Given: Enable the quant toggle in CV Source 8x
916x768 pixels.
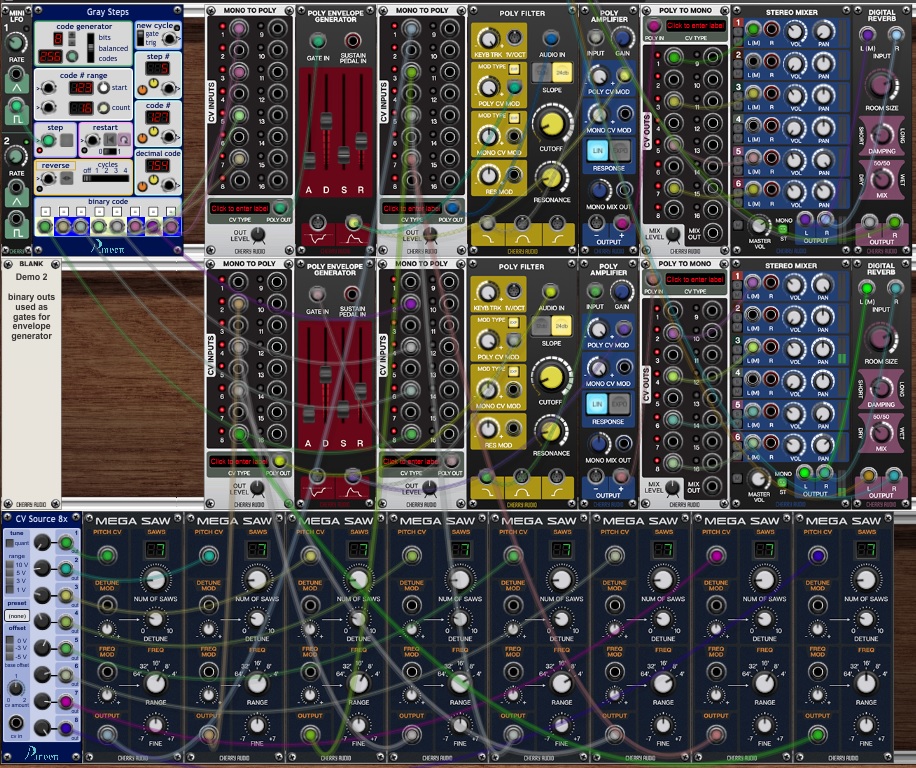Looking at the screenshot, I should (x=11, y=544).
